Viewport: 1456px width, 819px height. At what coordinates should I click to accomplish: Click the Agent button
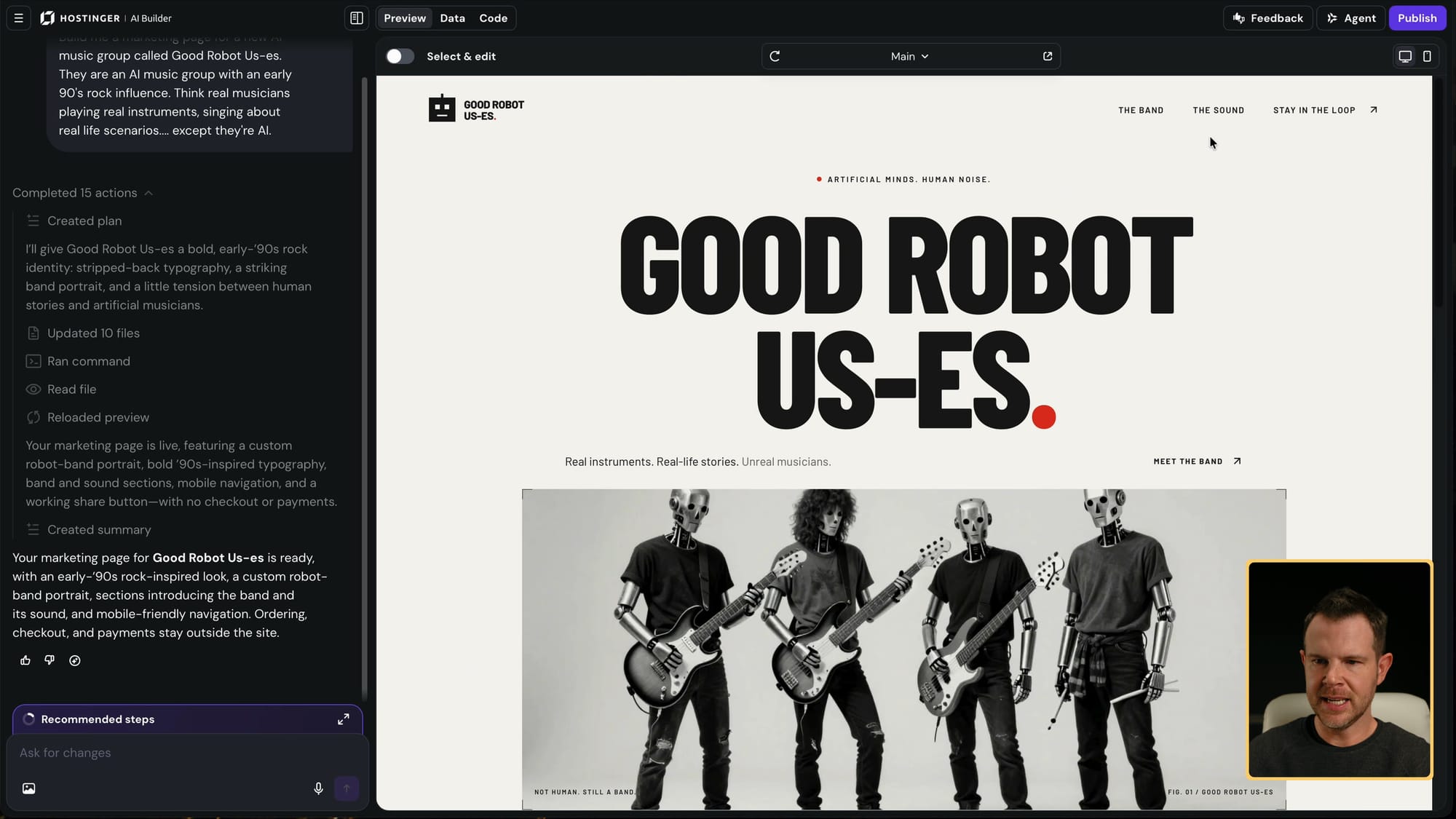click(1351, 18)
